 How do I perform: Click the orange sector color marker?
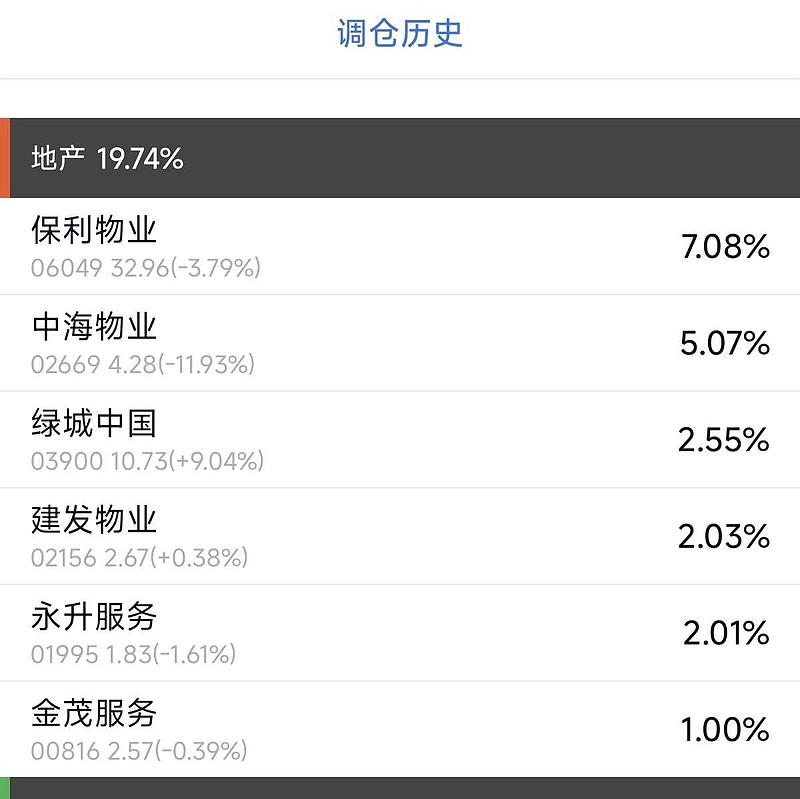click(x=5, y=158)
